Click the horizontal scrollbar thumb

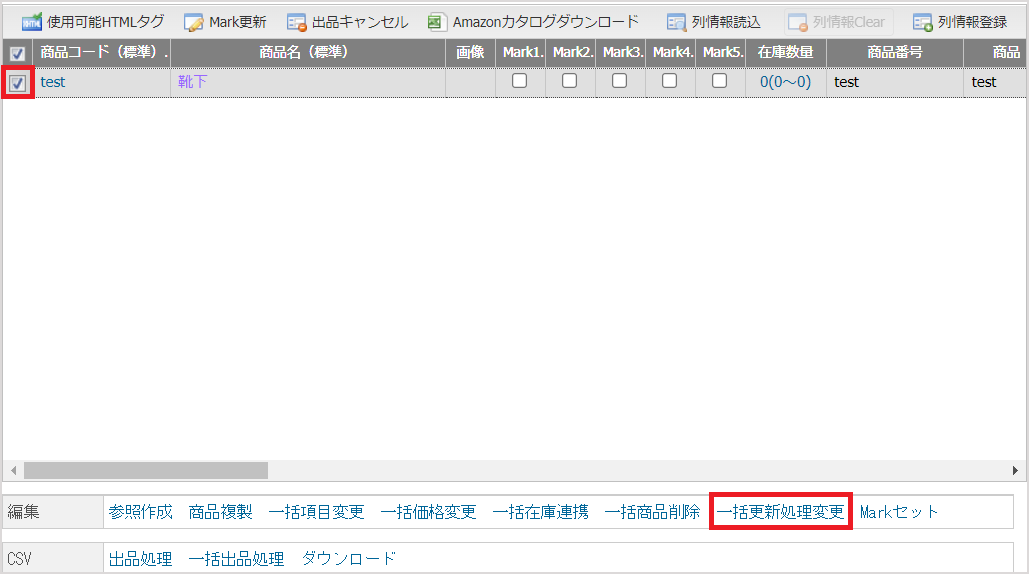pyautogui.click(x=146, y=470)
